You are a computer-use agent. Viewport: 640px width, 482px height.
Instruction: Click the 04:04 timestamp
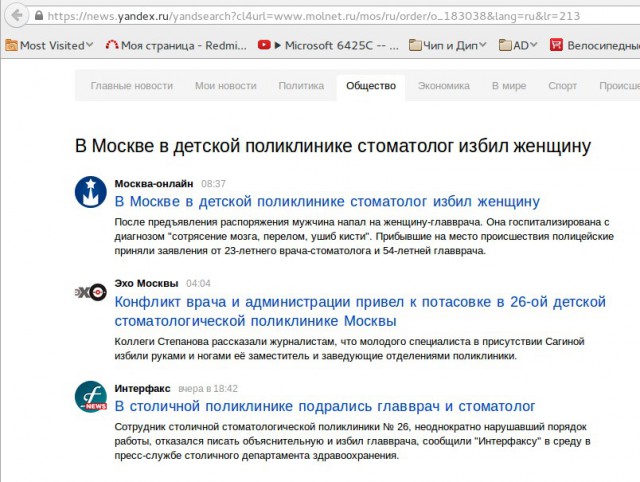[198, 284]
